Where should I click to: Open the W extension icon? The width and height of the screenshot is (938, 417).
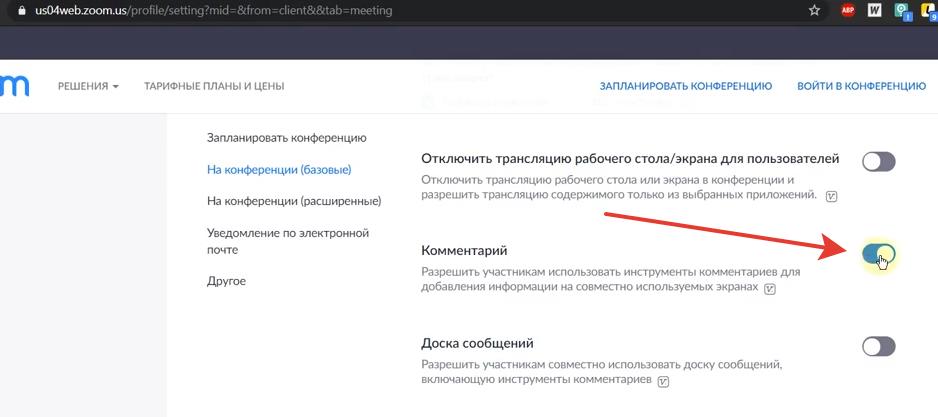[x=875, y=11]
